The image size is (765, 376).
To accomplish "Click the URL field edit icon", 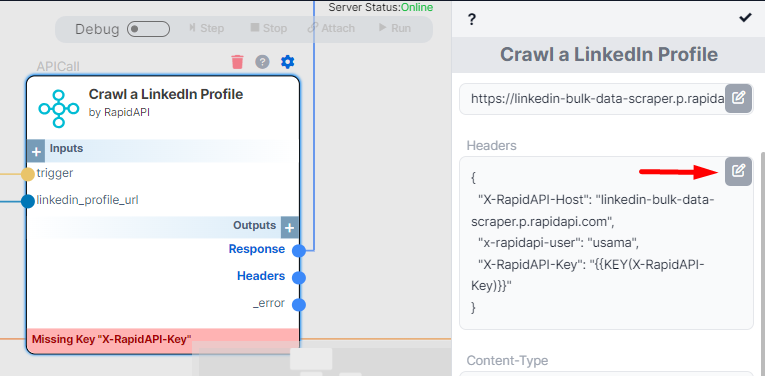I will click(738, 98).
